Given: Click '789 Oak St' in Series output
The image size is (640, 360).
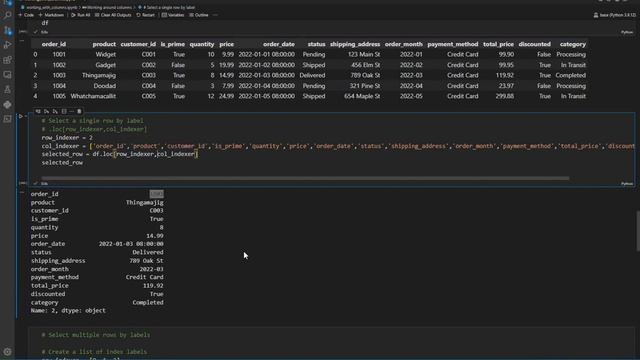Looking at the screenshot, I should 146,261.
